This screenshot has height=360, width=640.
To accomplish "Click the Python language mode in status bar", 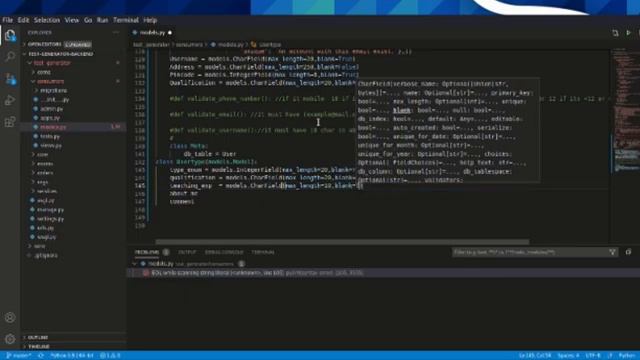I will click(627, 356).
